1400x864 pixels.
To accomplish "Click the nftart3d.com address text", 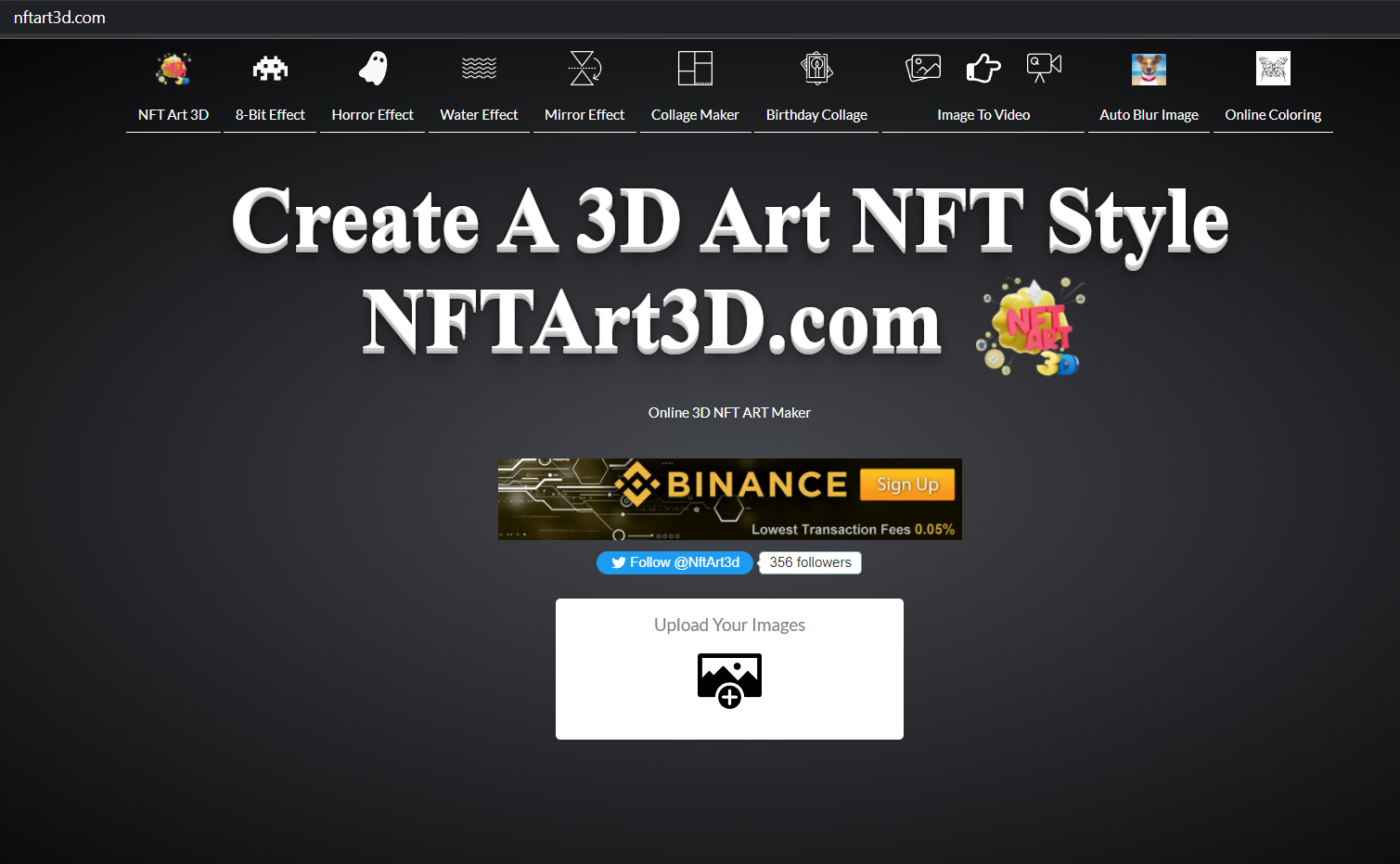I will coord(59,18).
